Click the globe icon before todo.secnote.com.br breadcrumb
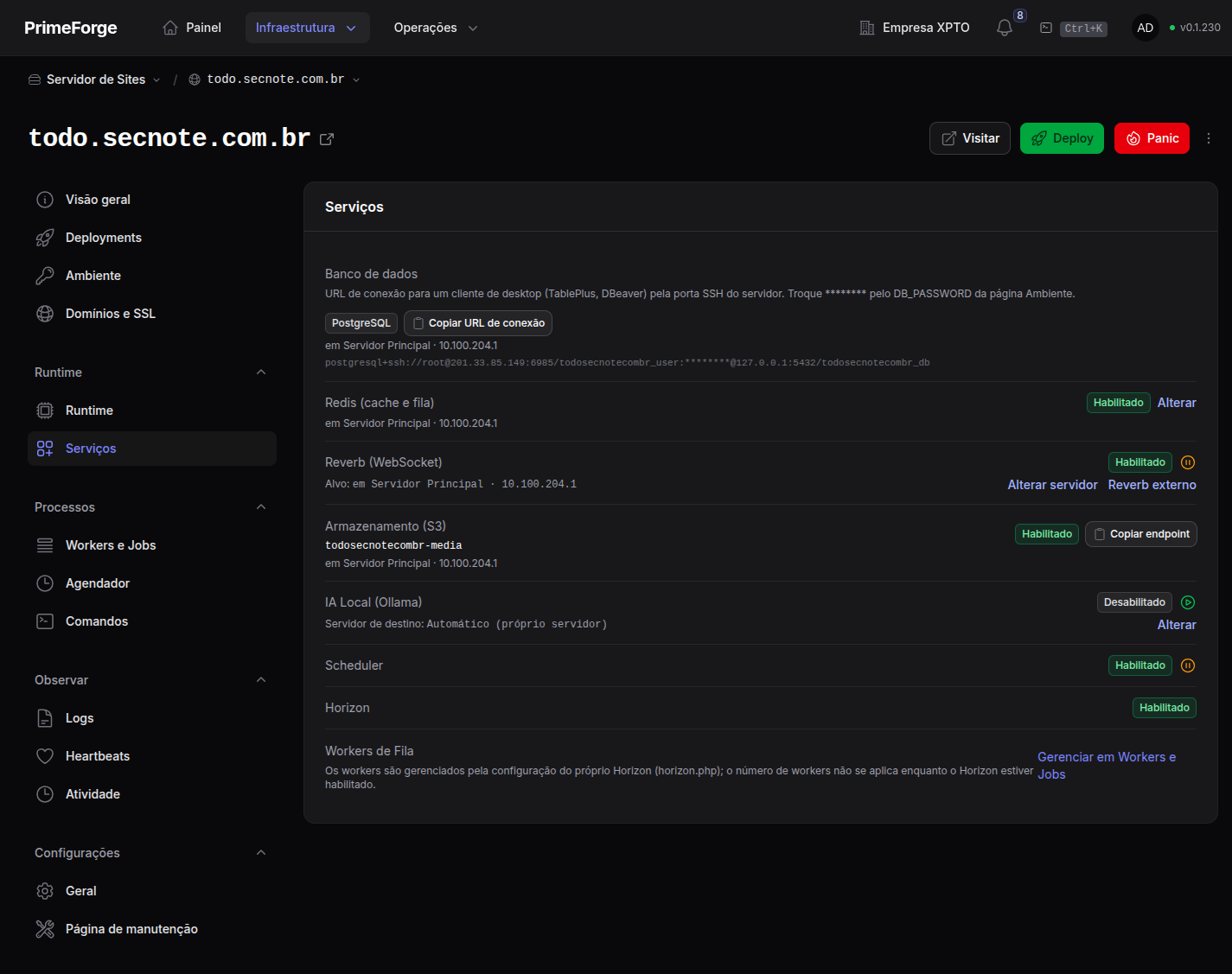 pos(195,80)
